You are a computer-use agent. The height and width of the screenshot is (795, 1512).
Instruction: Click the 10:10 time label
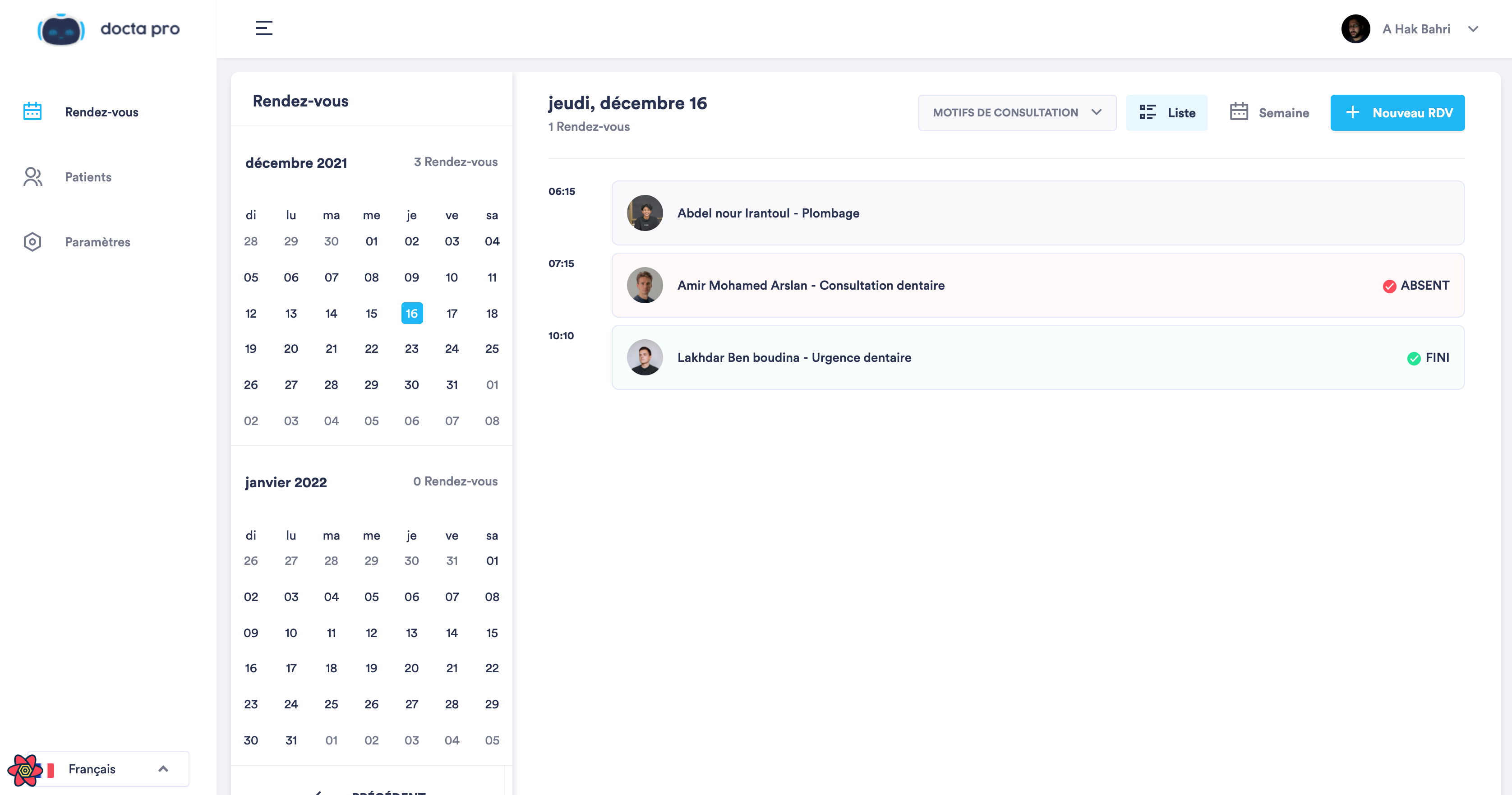click(x=561, y=336)
